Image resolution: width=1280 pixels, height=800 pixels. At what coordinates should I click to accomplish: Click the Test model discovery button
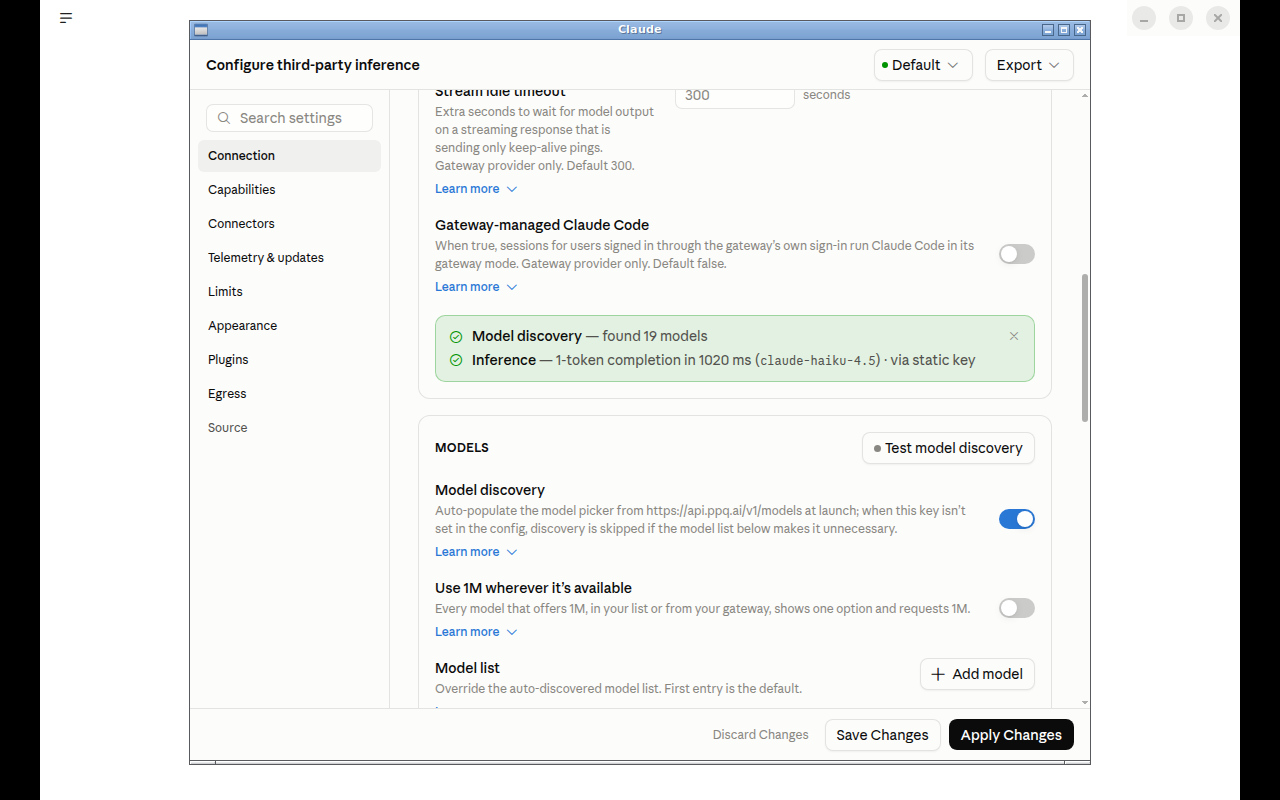pyautogui.click(x=948, y=448)
